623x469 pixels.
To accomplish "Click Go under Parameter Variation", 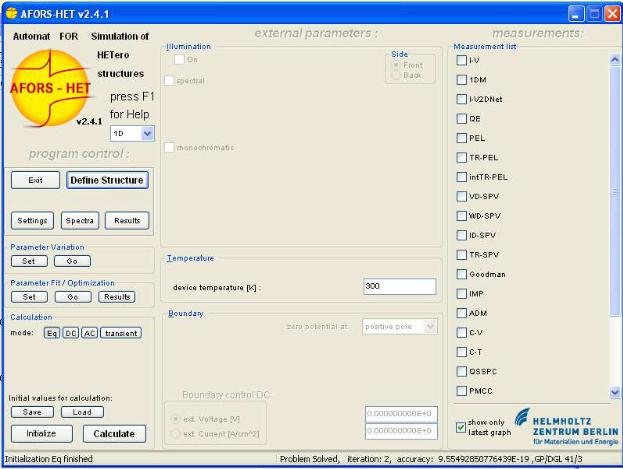I will coord(72,261).
